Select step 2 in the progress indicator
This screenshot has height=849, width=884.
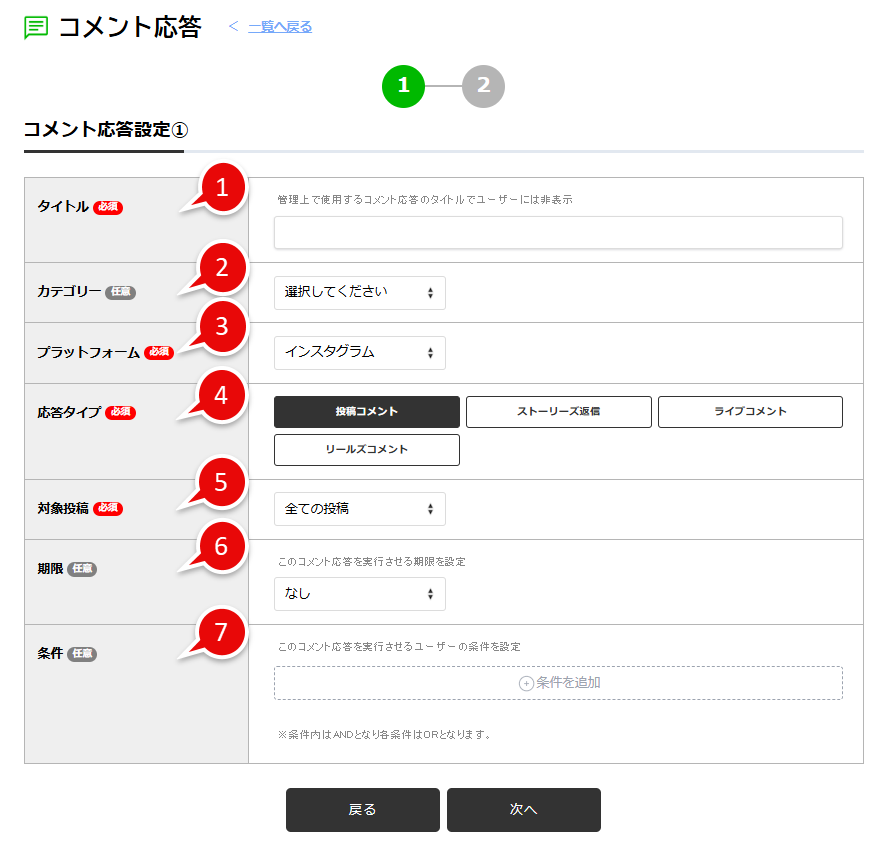click(484, 86)
